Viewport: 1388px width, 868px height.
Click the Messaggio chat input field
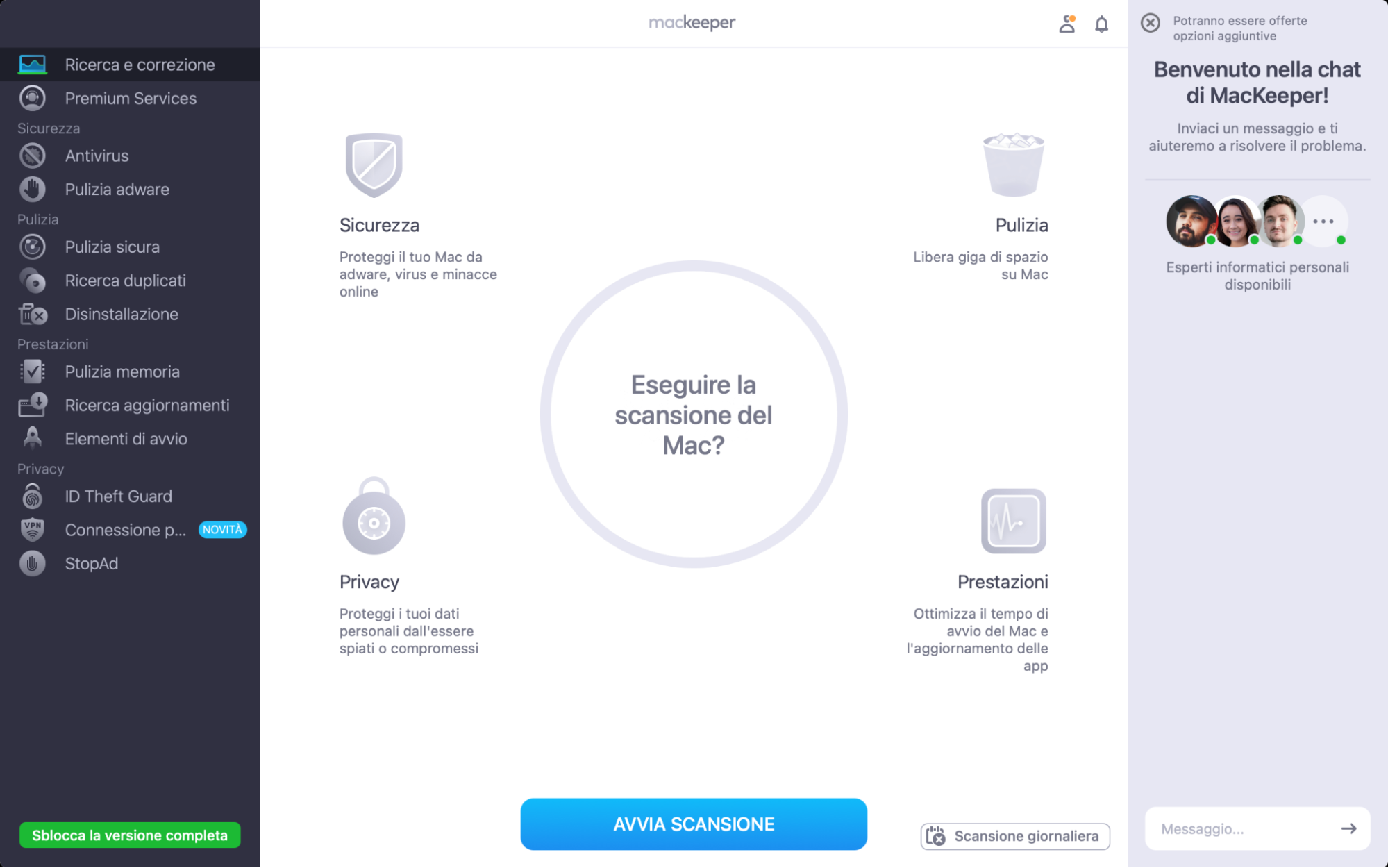(1243, 828)
